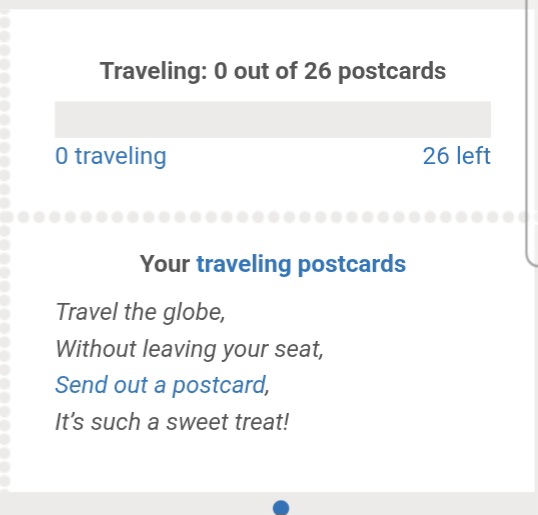This screenshot has height=515, width=538.
Task: Open the '0 traveling' link
Action: click(110, 156)
